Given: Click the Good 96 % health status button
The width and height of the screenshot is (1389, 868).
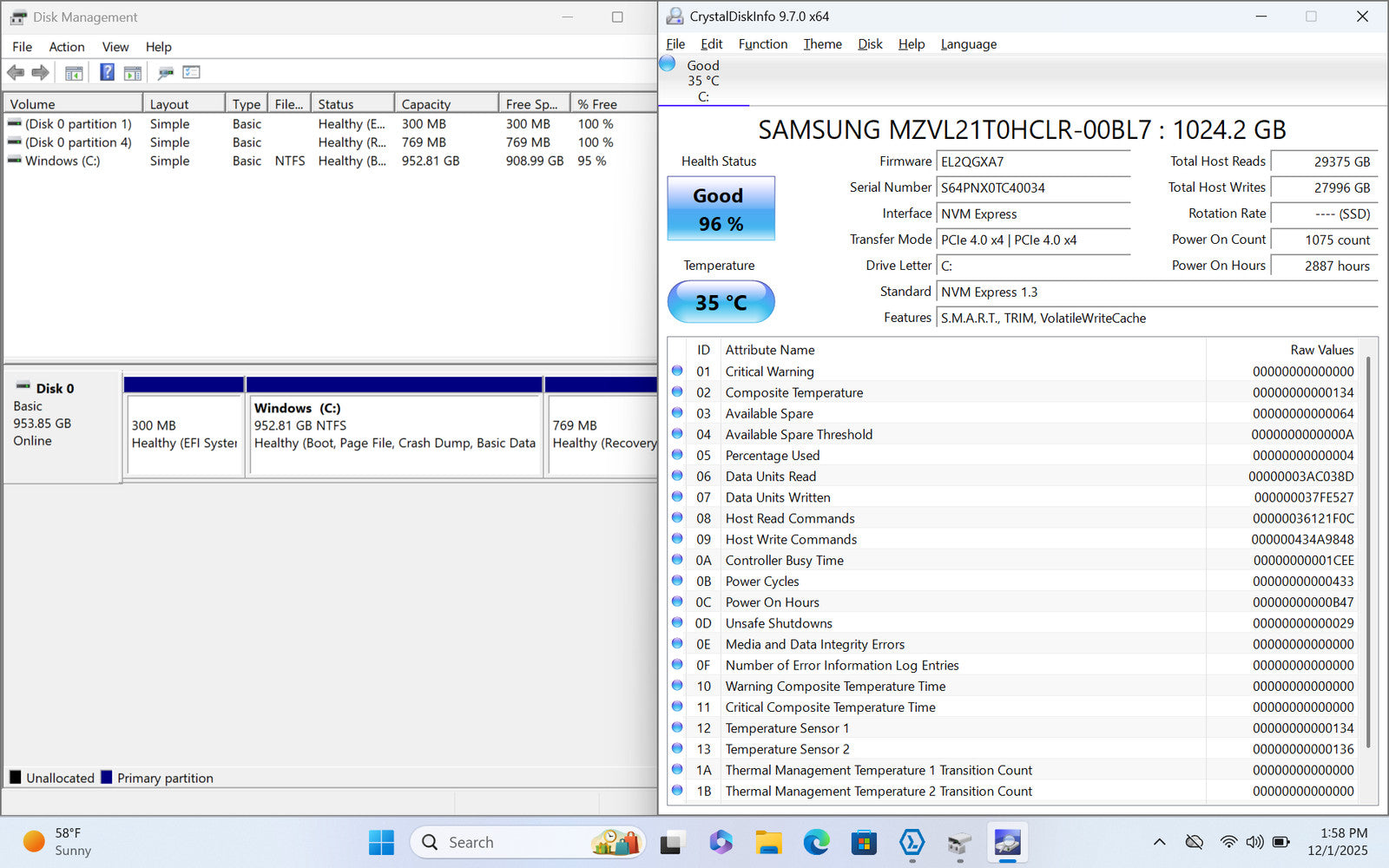Looking at the screenshot, I should click(x=721, y=209).
